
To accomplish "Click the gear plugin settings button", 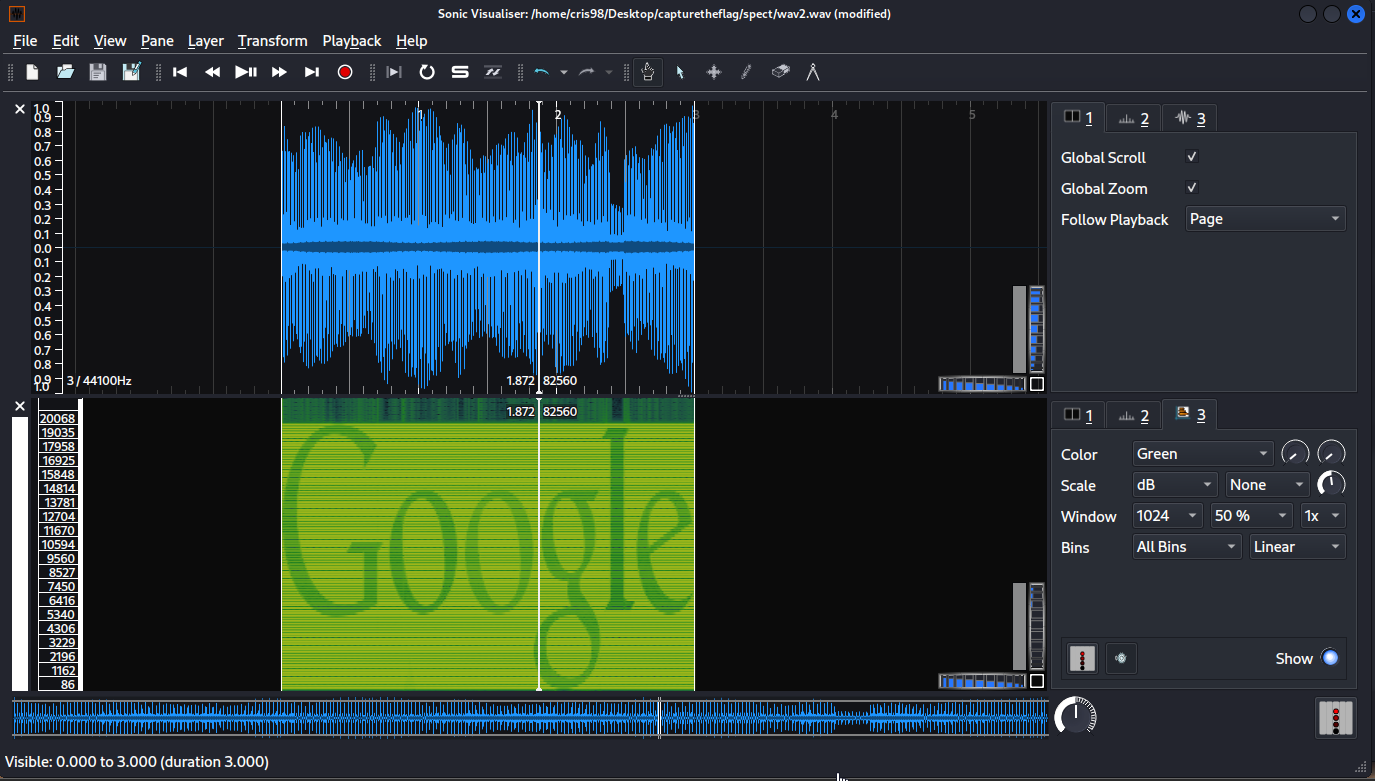I will point(1121,658).
